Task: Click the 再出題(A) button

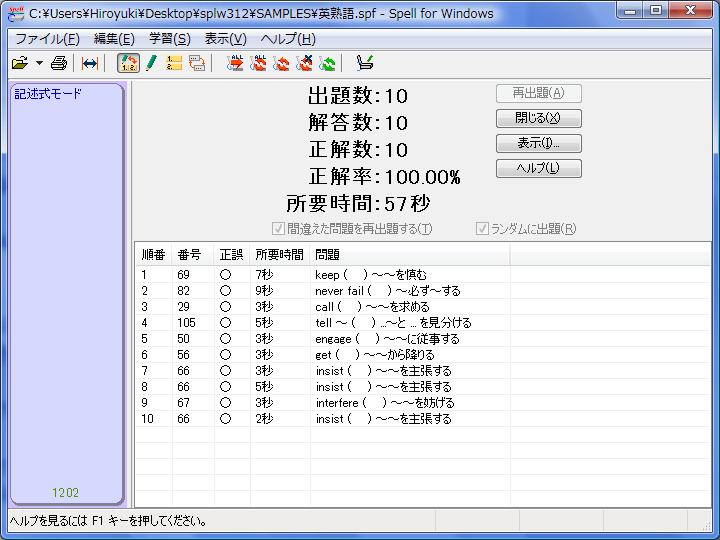Action: coord(539,93)
